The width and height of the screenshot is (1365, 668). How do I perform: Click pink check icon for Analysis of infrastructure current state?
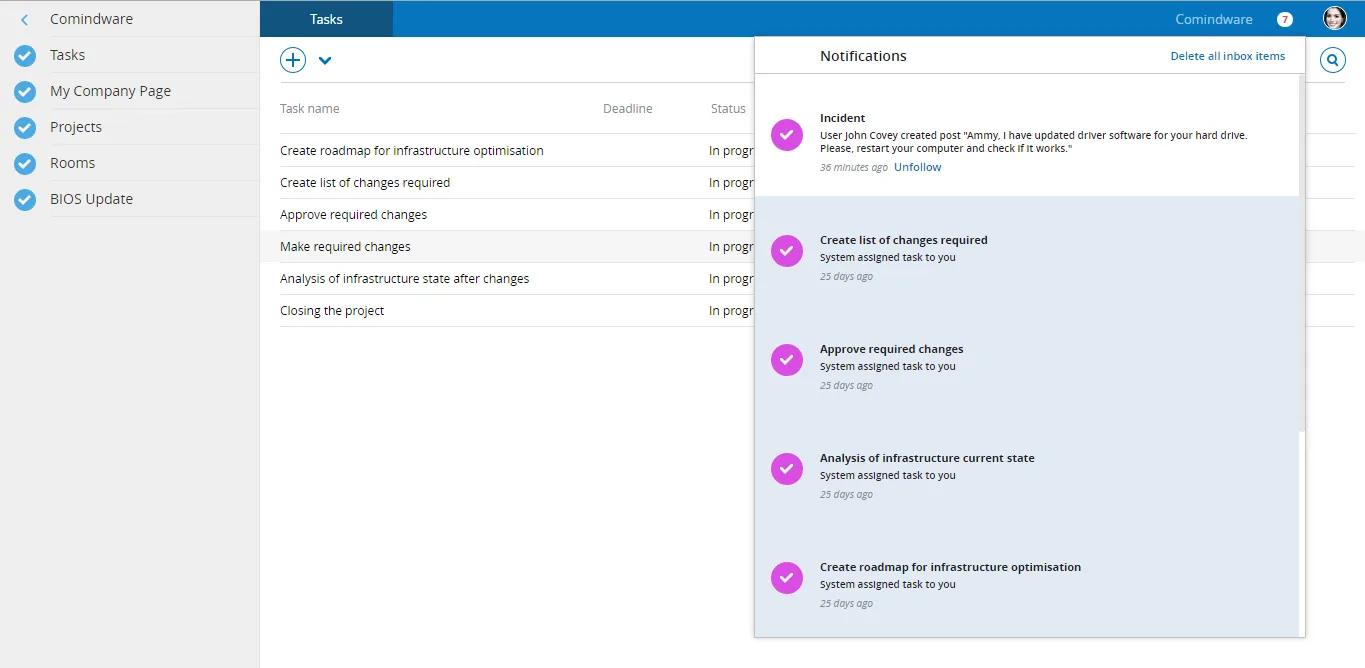pos(787,469)
